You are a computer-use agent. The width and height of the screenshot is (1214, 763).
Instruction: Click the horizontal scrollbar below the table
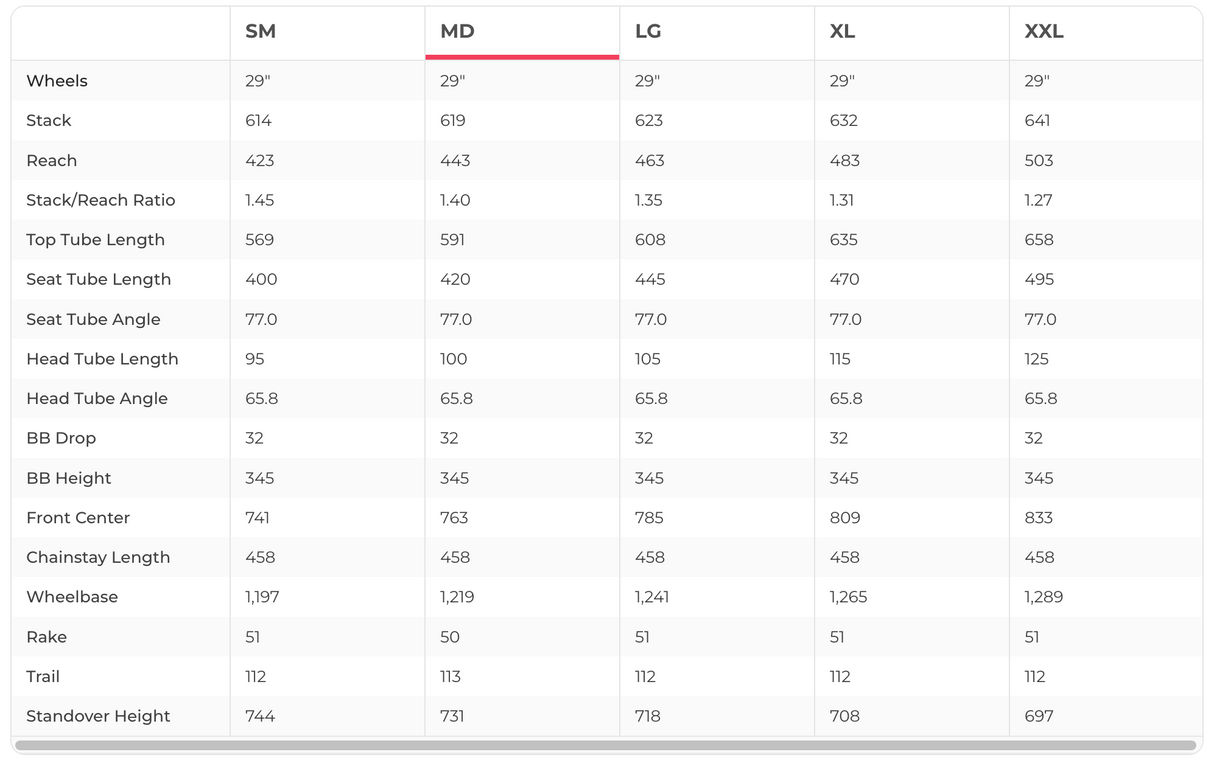pyautogui.click(x=606, y=745)
